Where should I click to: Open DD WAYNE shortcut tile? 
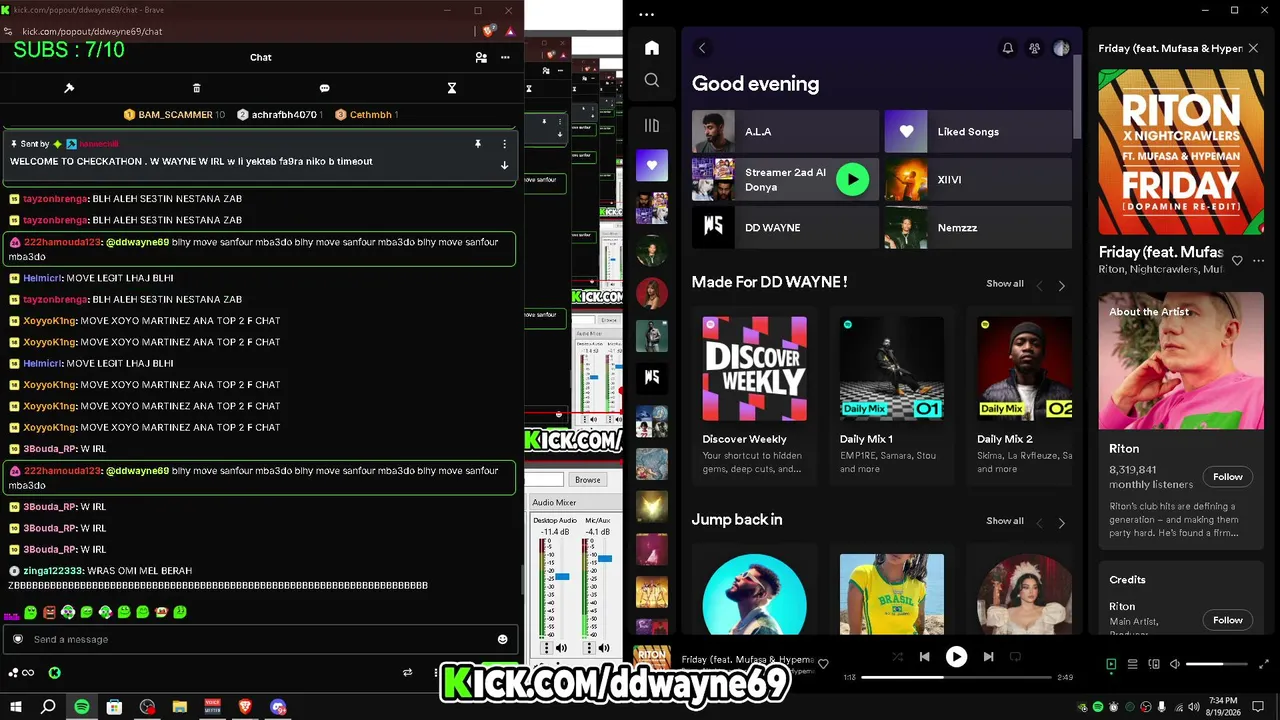[x=785, y=227]
